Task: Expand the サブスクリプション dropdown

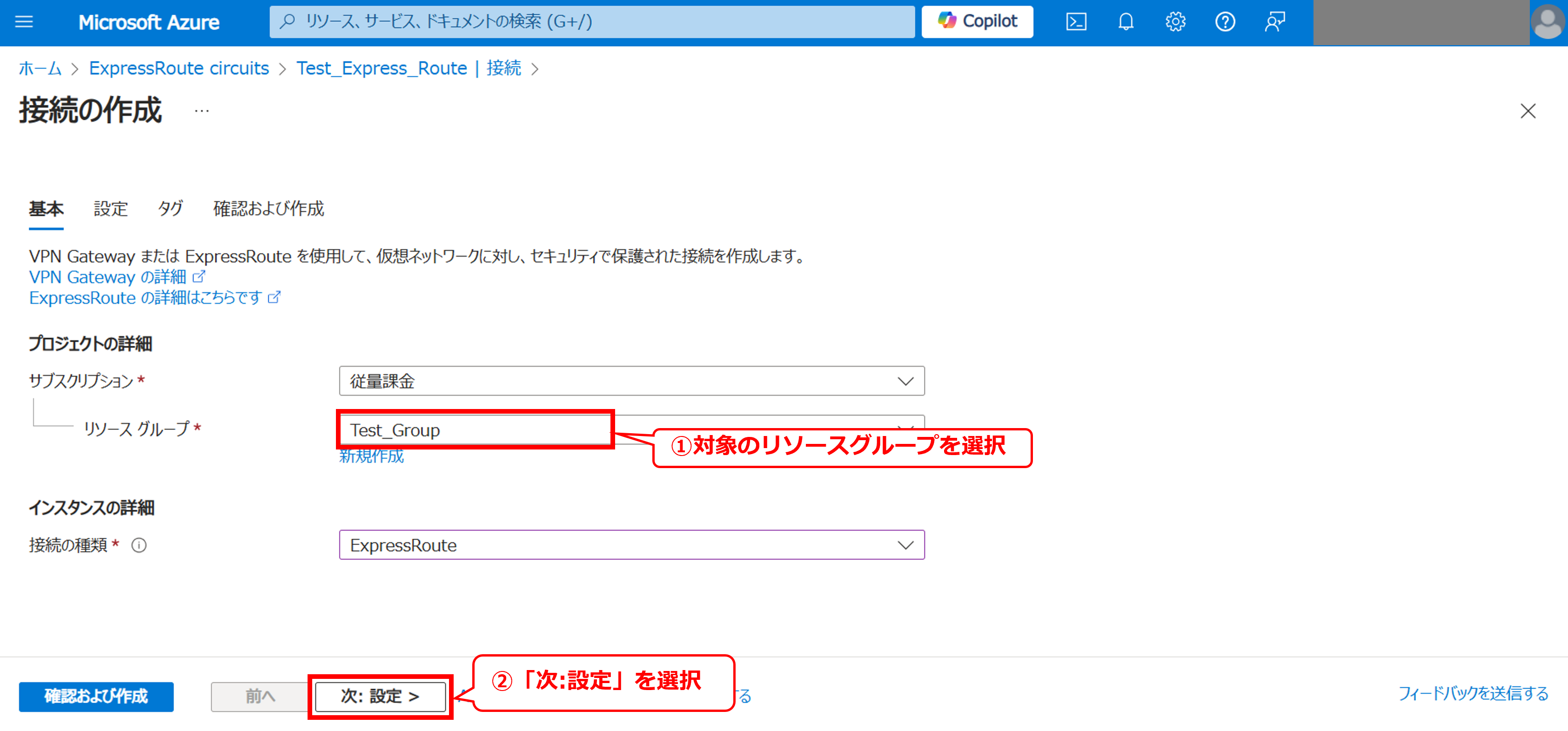Action: (631, 381)
